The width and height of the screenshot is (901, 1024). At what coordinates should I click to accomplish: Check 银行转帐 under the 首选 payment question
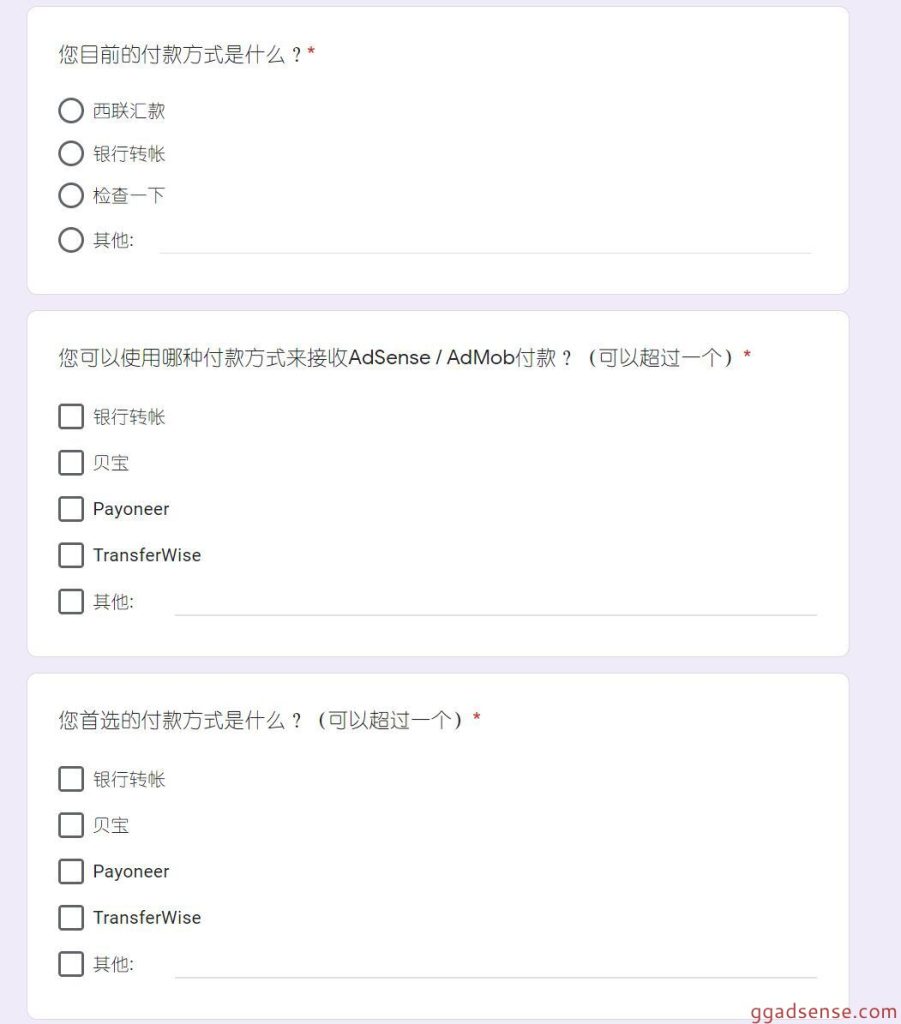[71, 779]
